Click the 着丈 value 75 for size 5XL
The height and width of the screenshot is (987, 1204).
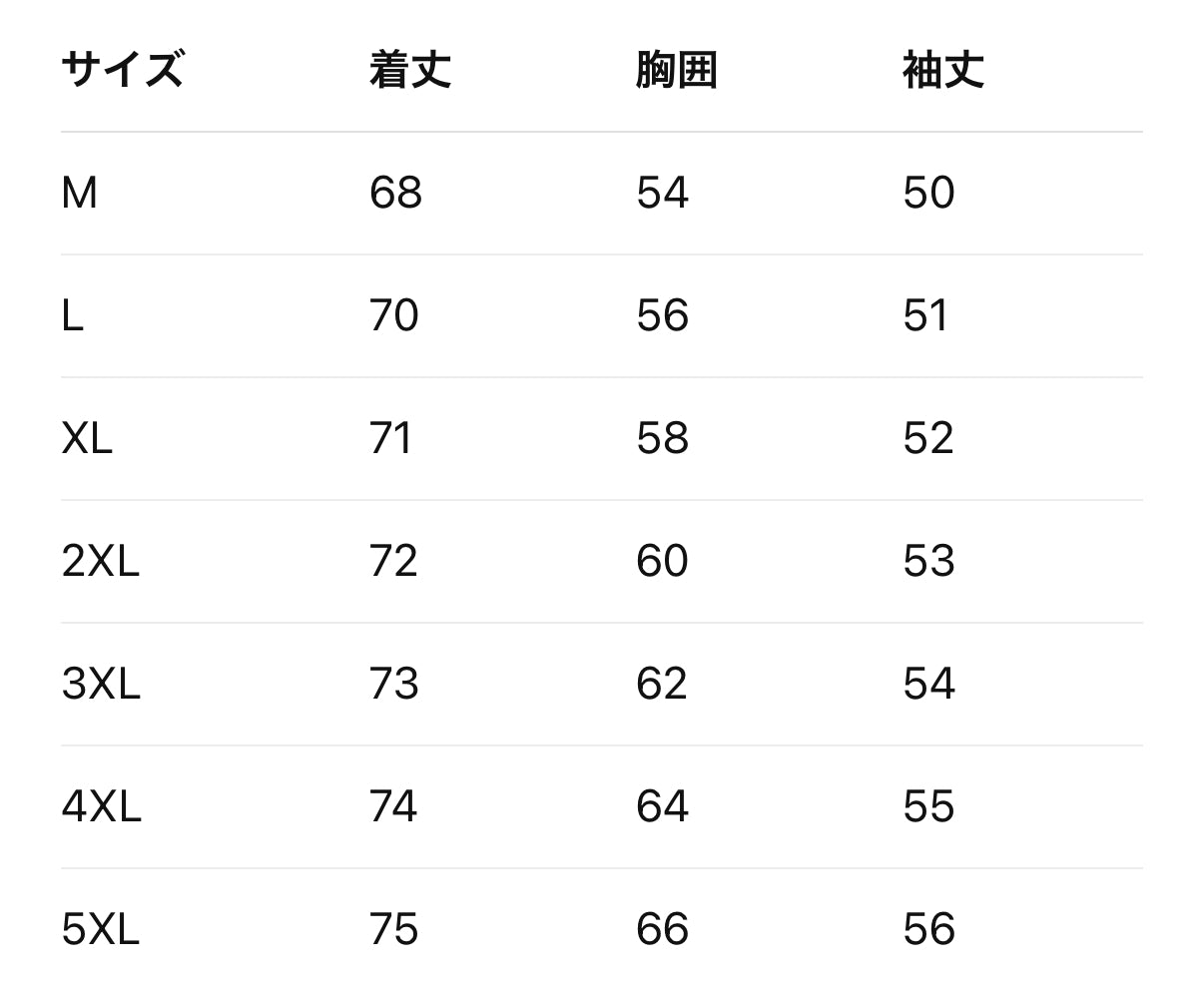pyautogui.click(x=393, y=929)
